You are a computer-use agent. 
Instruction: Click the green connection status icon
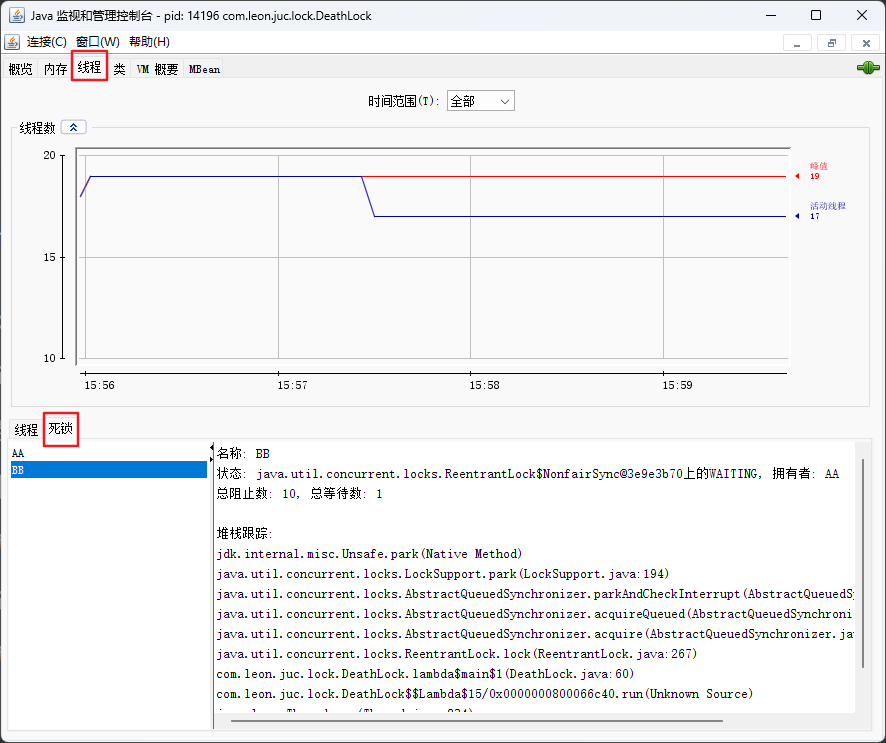coord(867,68)
